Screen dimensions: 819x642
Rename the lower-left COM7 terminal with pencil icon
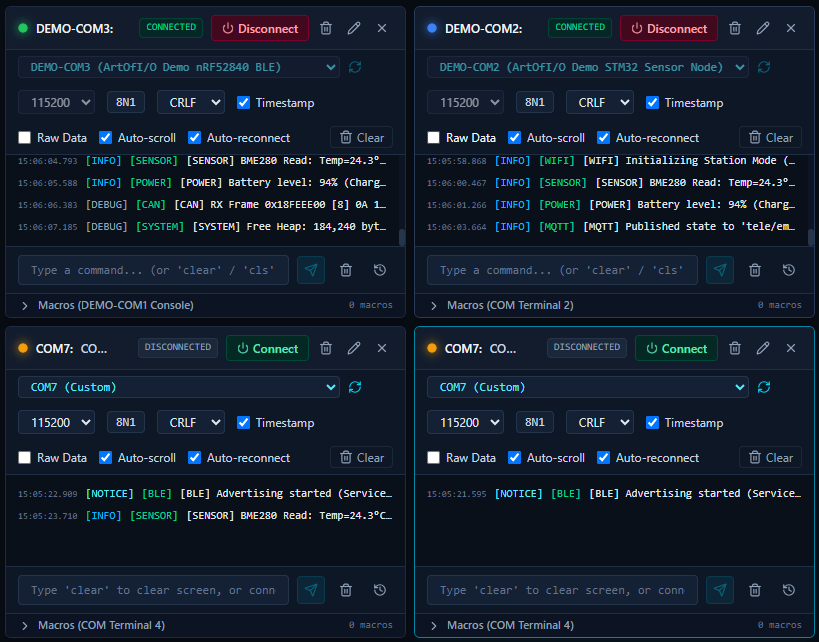[x=354, y=348]
